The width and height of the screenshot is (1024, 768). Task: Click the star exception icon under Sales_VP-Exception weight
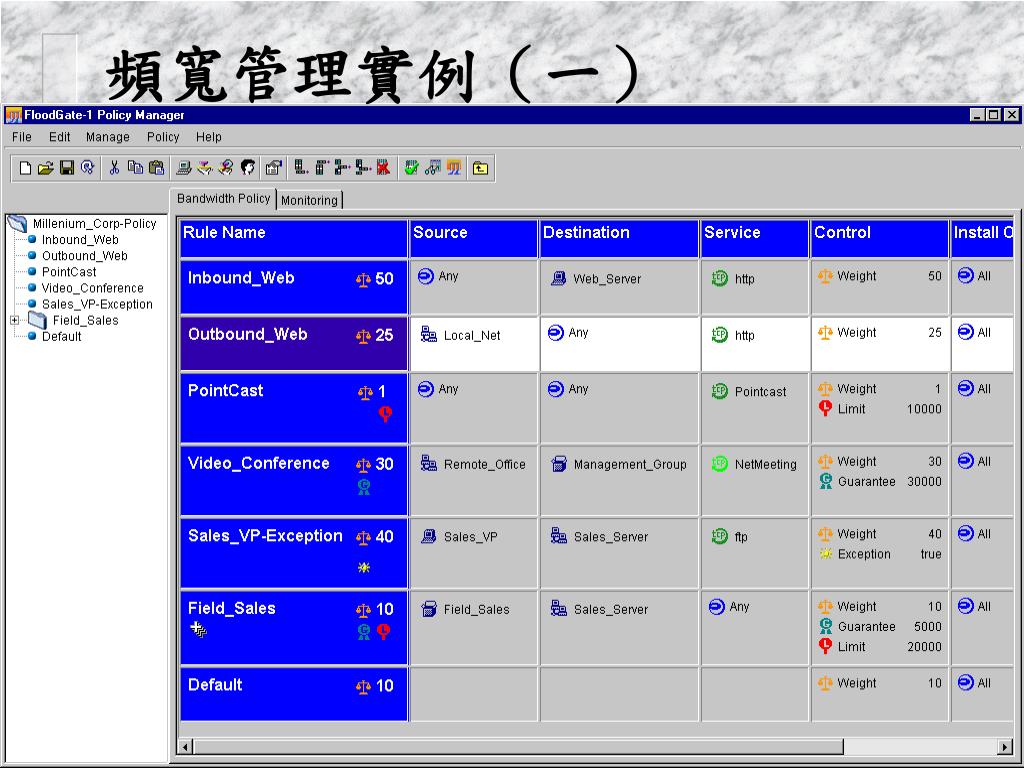coord(364,568)
